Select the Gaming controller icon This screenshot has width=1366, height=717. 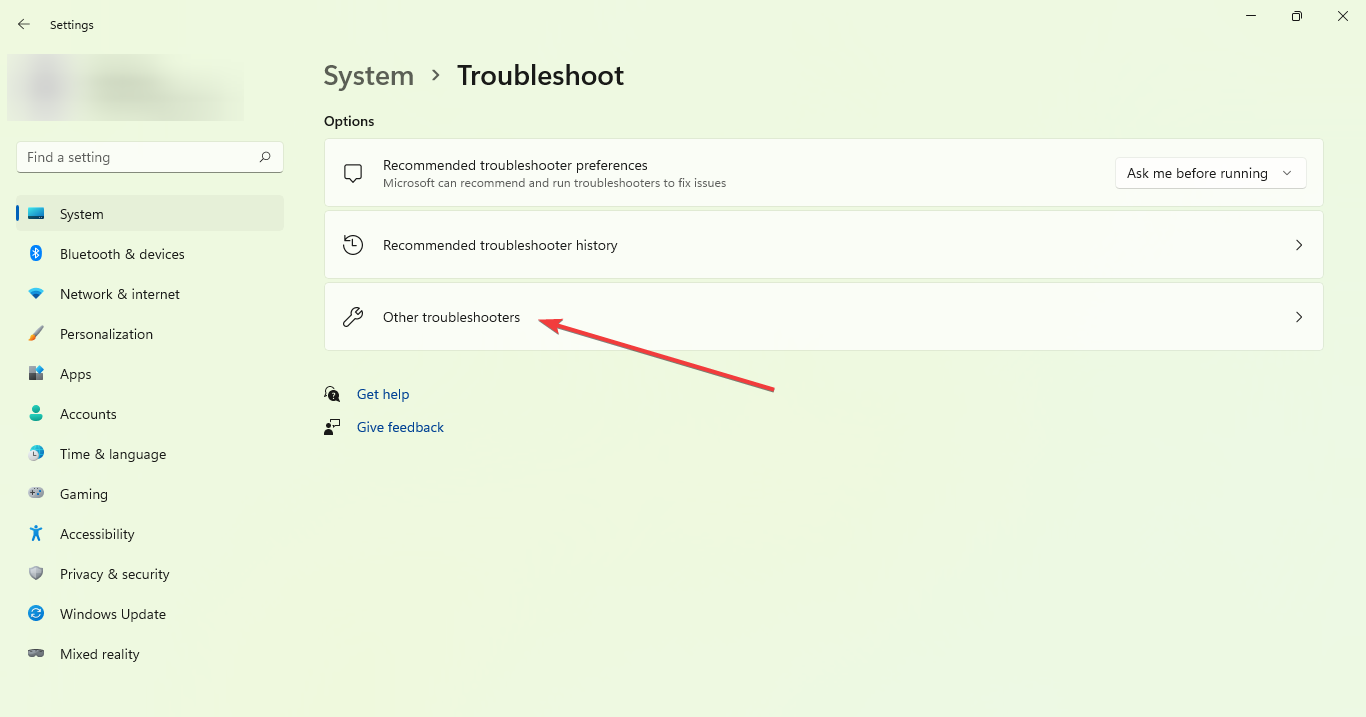[x=36, y=494]
